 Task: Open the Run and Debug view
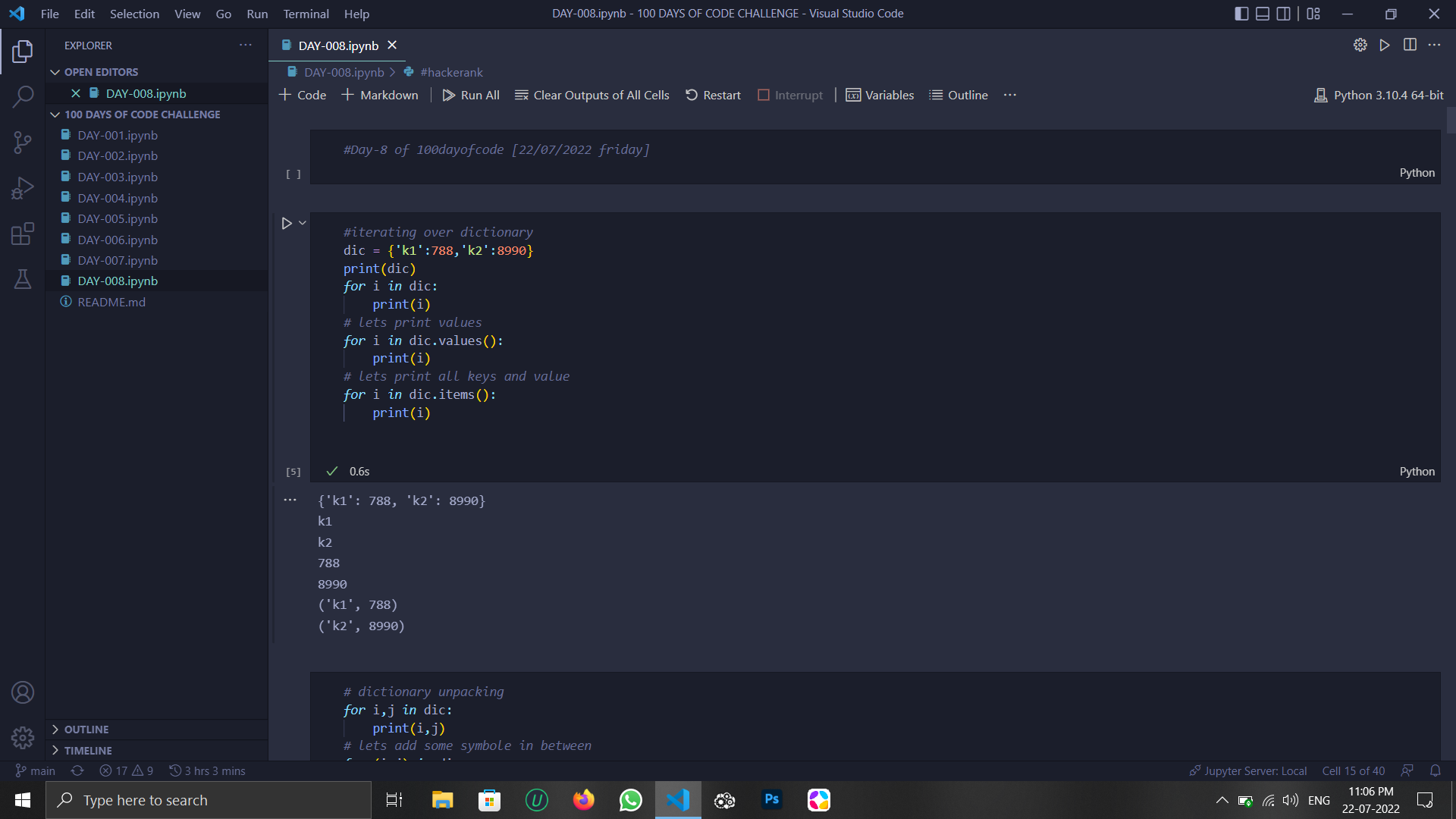(x=23, y=187)
